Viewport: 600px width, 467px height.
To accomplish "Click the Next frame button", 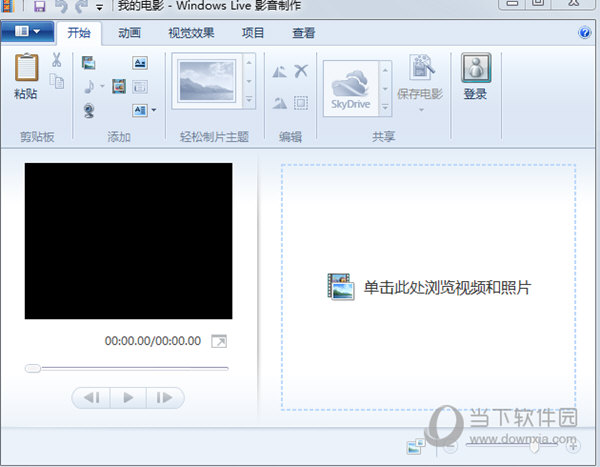I will (x=165, y=398).
